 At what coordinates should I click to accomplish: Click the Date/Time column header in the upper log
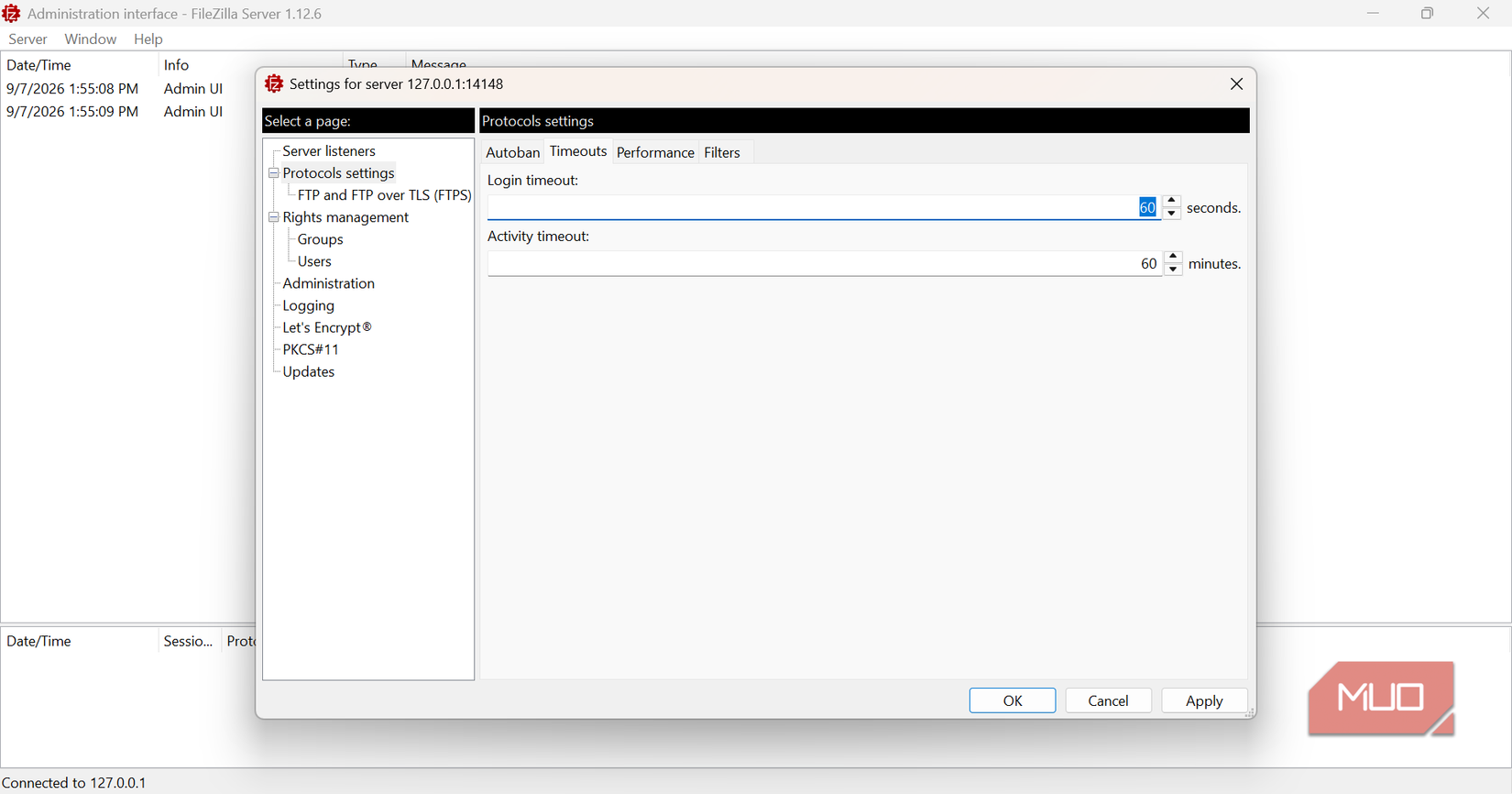(x=79, y=65)
